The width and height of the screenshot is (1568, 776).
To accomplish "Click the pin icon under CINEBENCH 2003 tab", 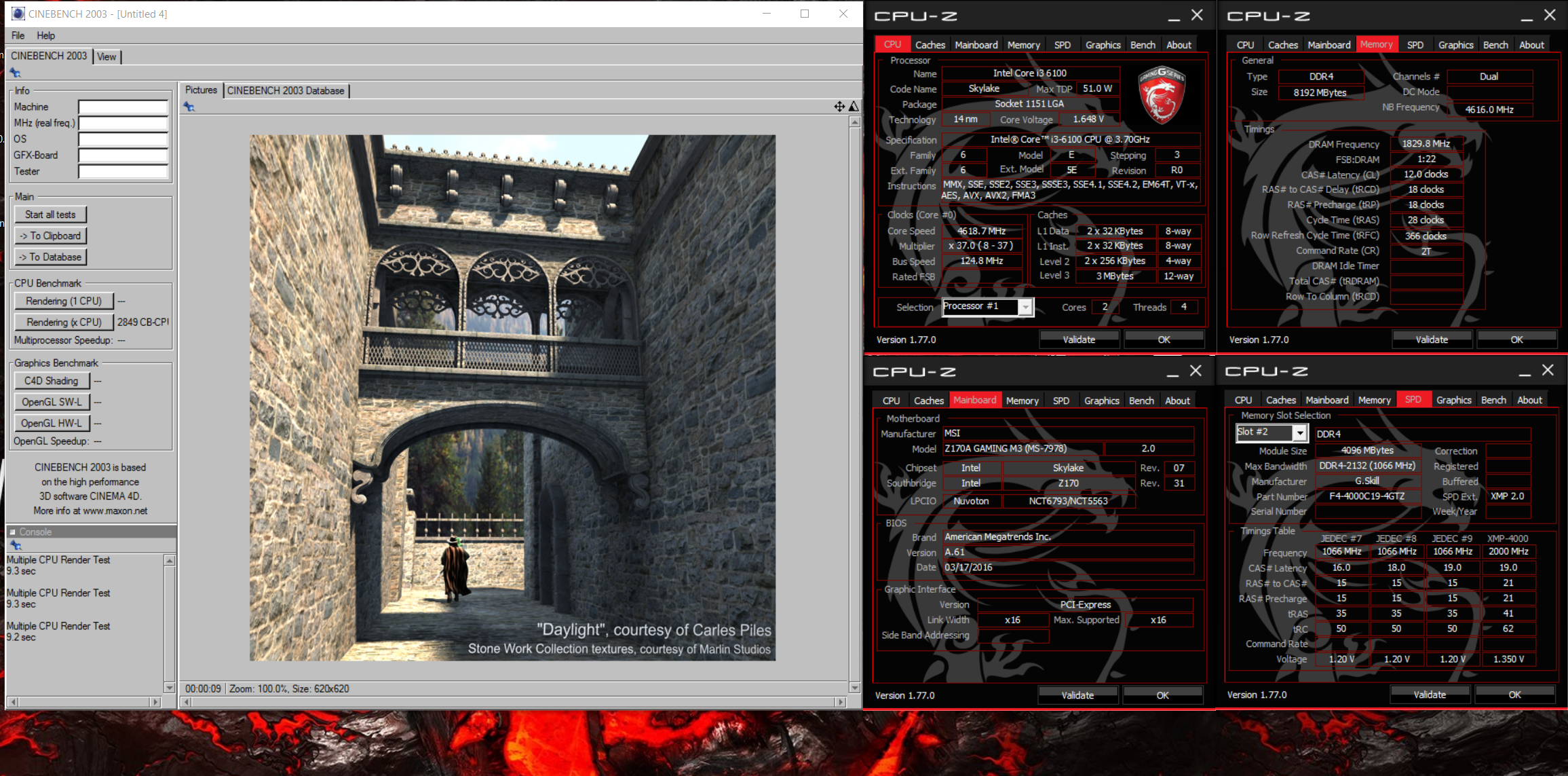I will 16,73.
